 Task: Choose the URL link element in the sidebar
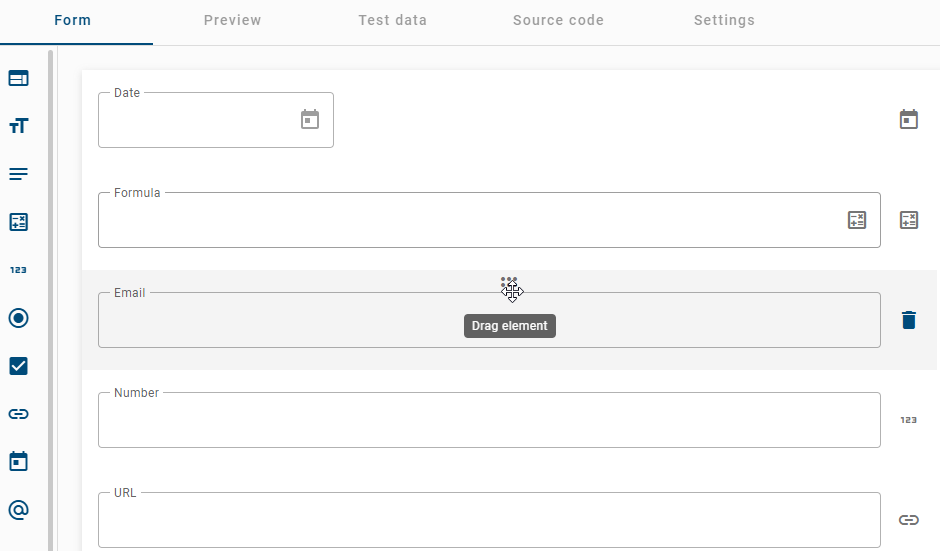[x=19, y=414]
